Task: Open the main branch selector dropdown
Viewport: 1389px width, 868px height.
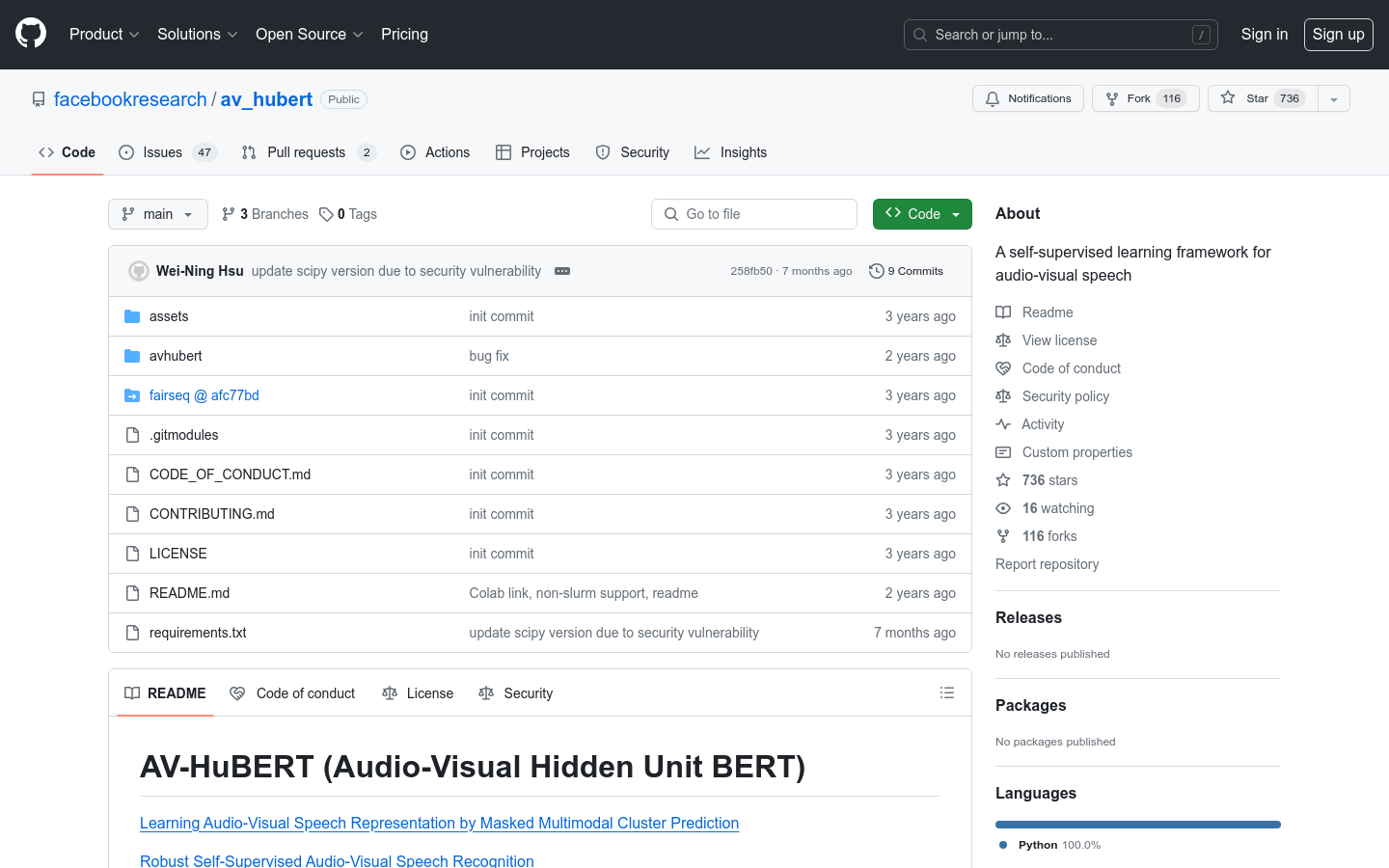Action: [x=158, y=214]
